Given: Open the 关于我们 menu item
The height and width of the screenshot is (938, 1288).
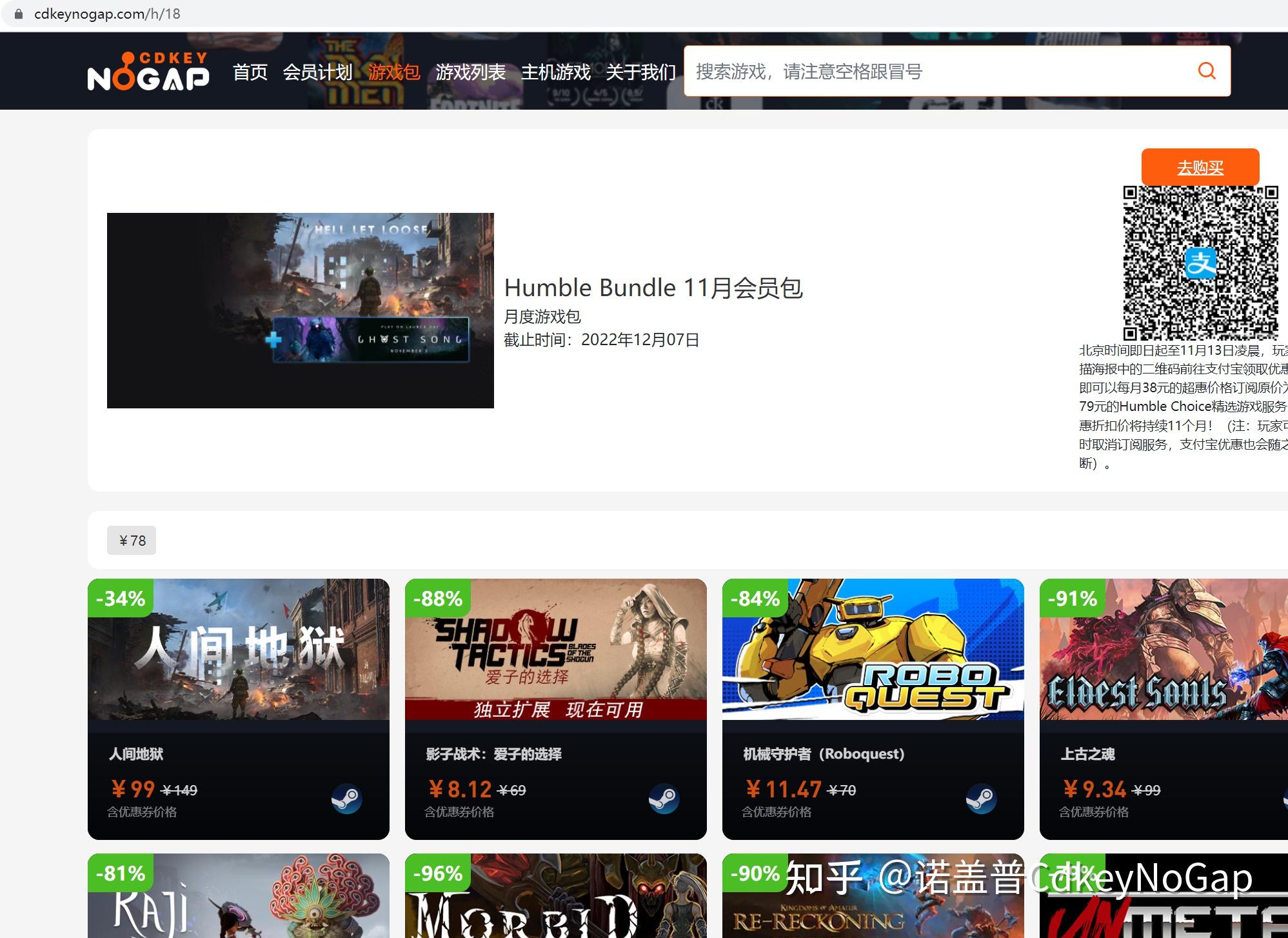Looking at the screenshot, I should tap(640, 72).
